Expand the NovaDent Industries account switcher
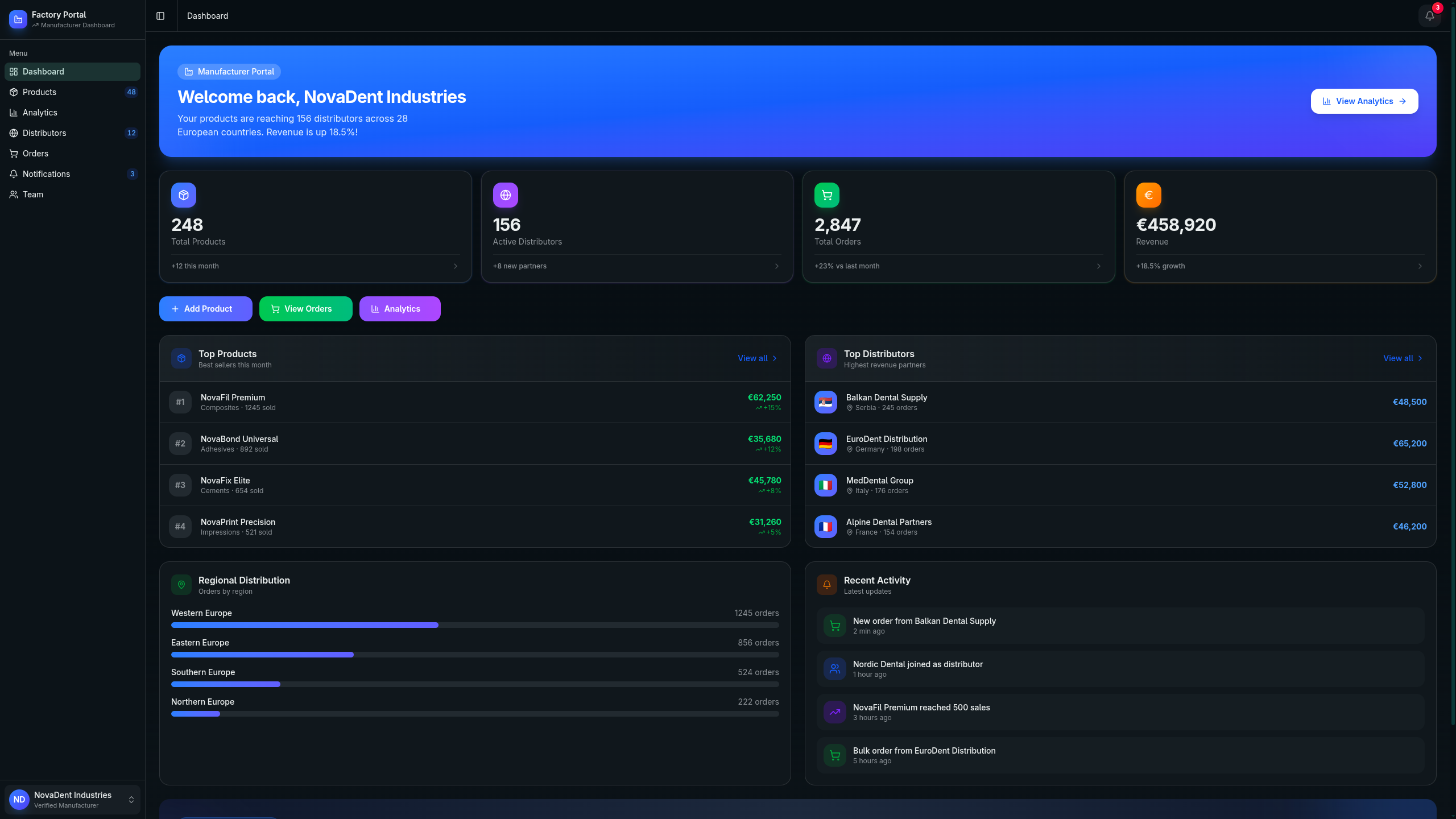This screenshot has width=1456, height=819. [131, 800]
